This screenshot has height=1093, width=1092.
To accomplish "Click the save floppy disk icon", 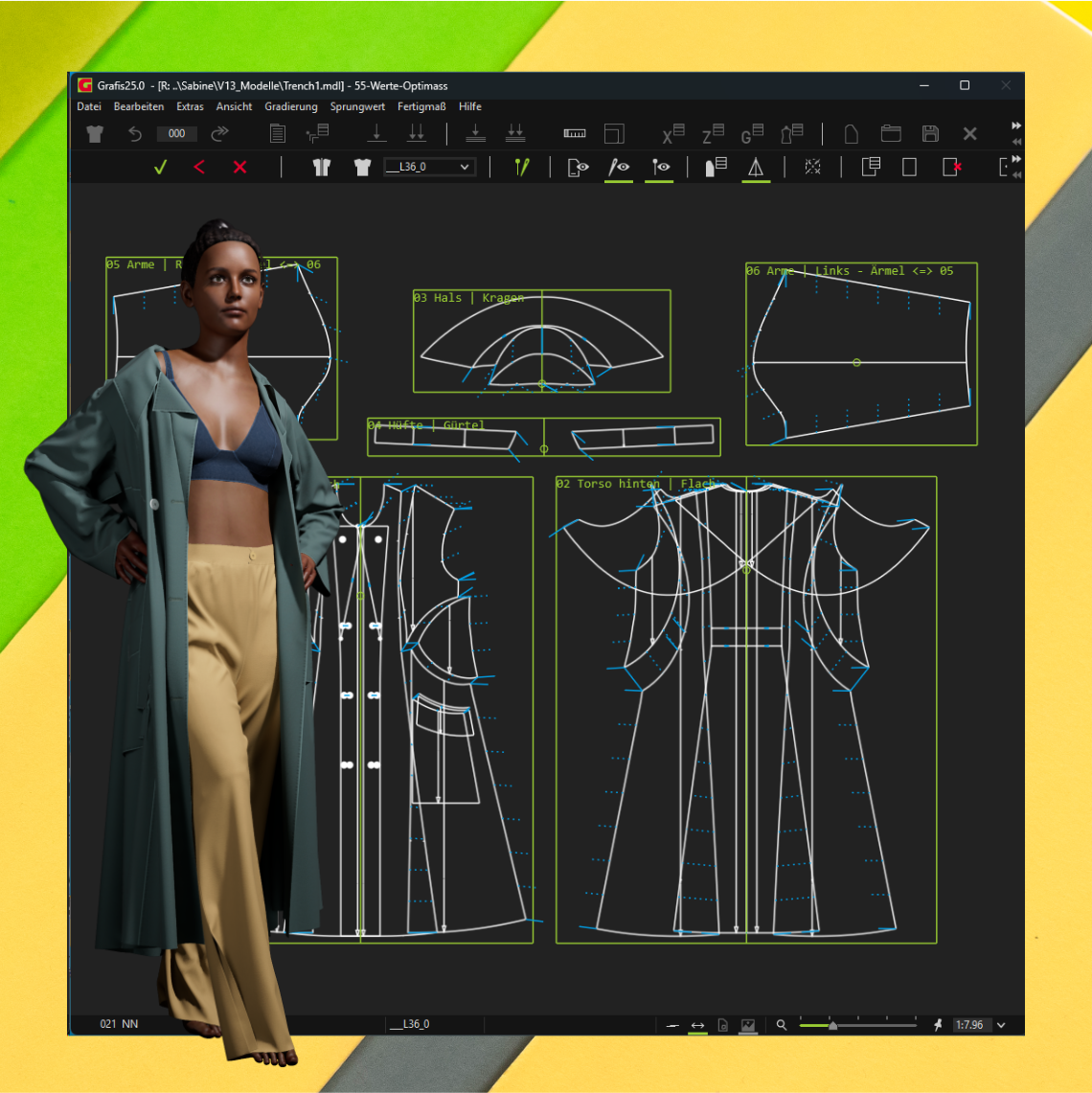I will tap(930, 134).
